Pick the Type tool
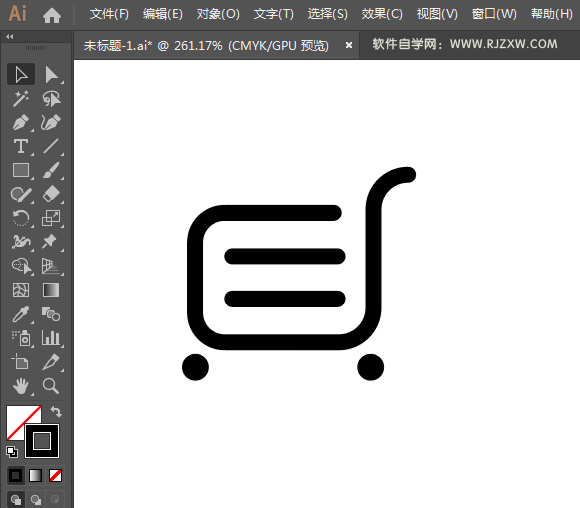580x508 pixels. tap(21, 147)
